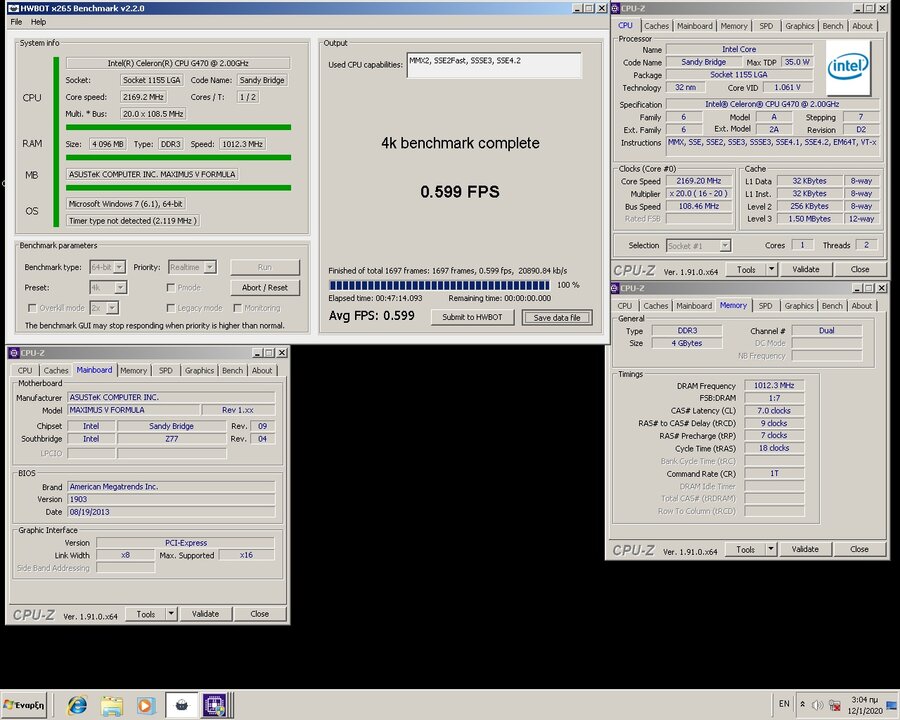Screen dimensions: 900x720
Task: Launch Windows Media Player from the taskbar
Action: click(x=146, y=704)
